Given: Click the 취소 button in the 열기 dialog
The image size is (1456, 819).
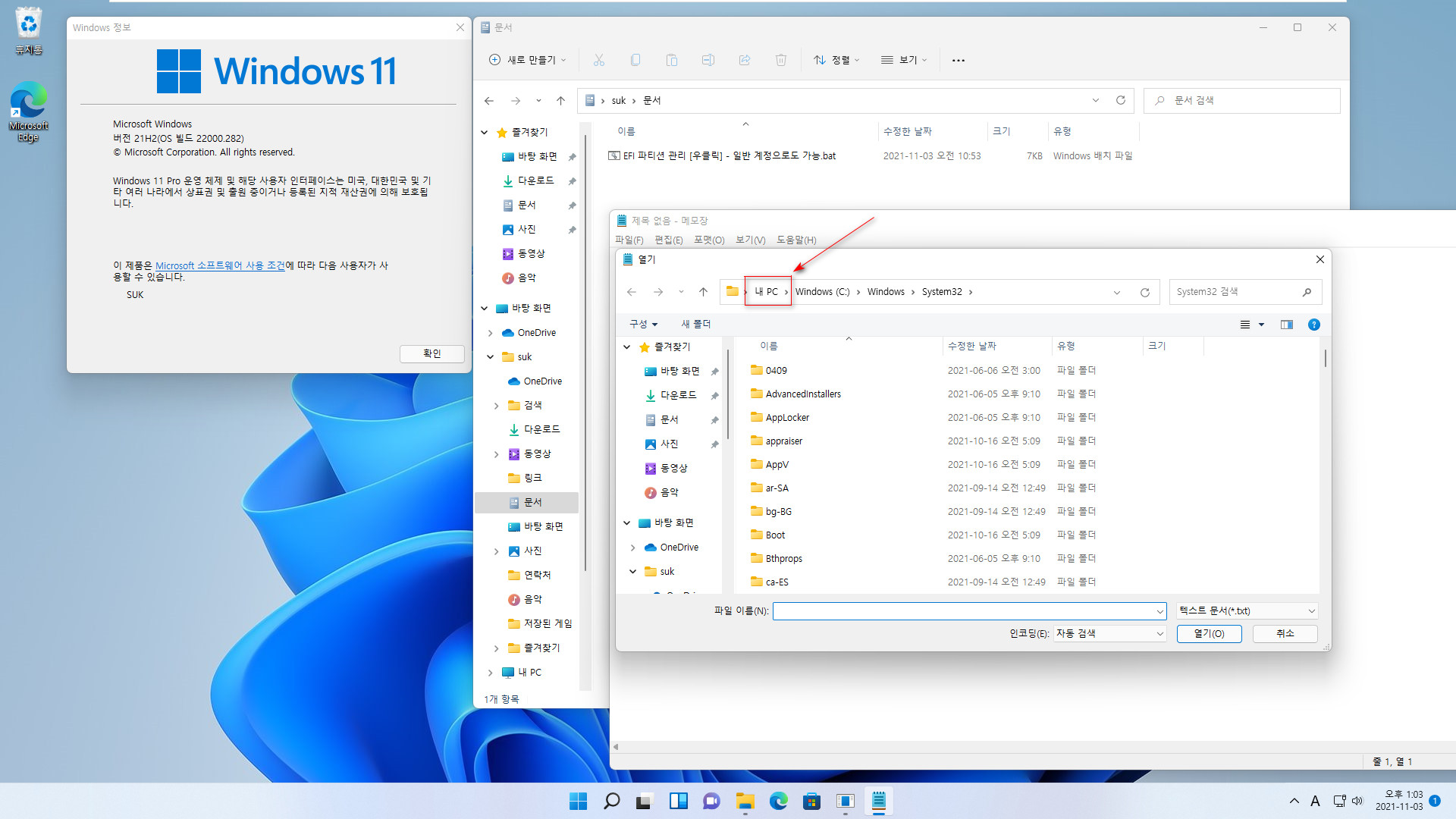Looking at the screenshot, I should [x=1285, y=633].
